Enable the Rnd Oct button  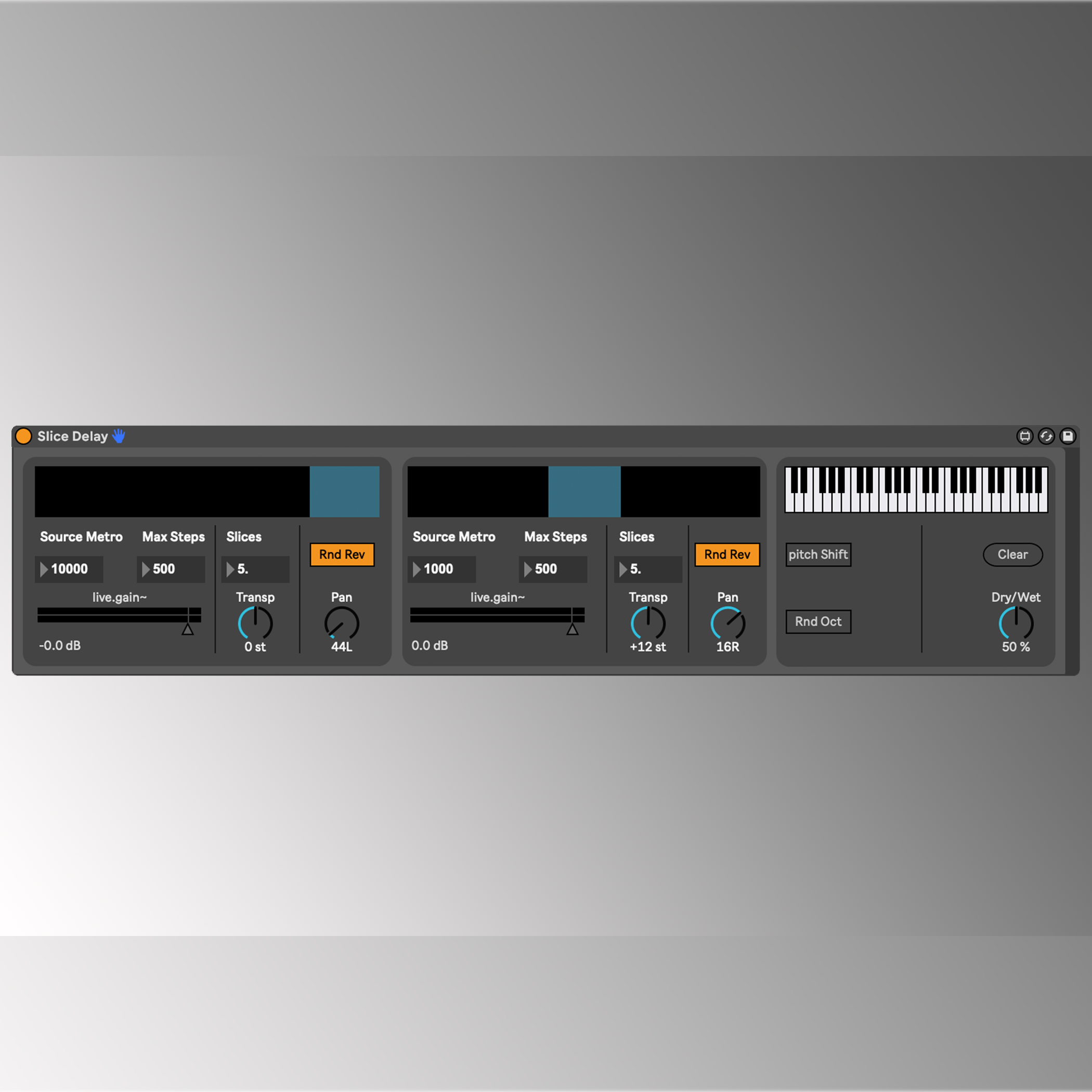pos(818,622)
